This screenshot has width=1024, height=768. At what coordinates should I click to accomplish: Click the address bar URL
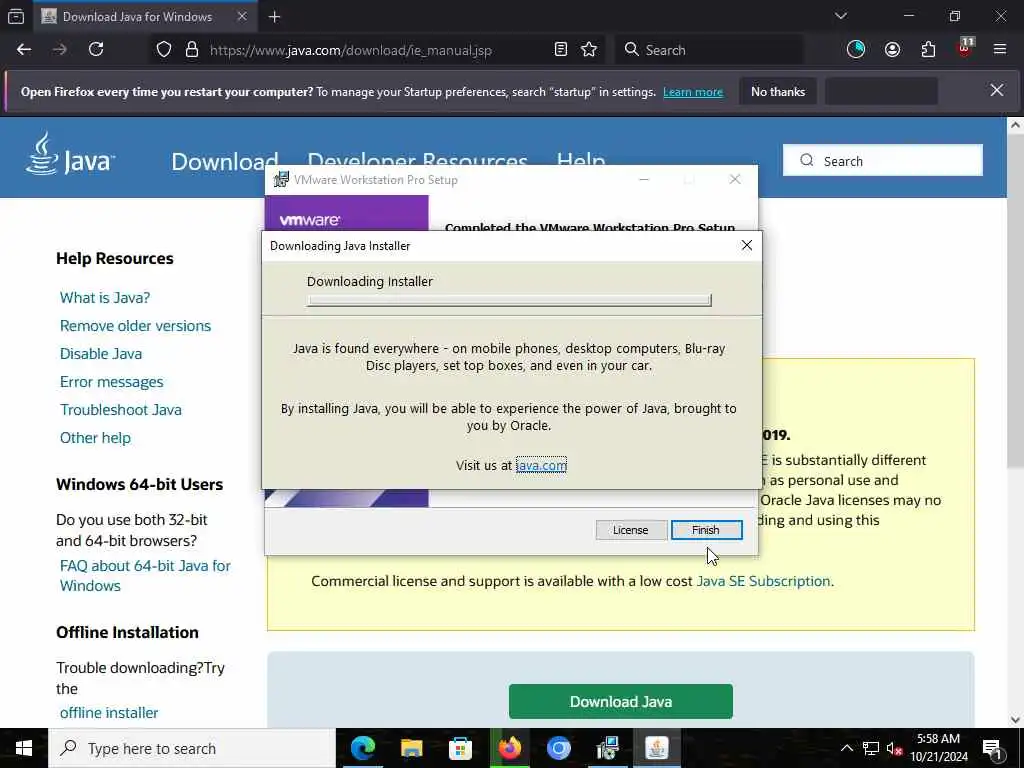(351, 50)
